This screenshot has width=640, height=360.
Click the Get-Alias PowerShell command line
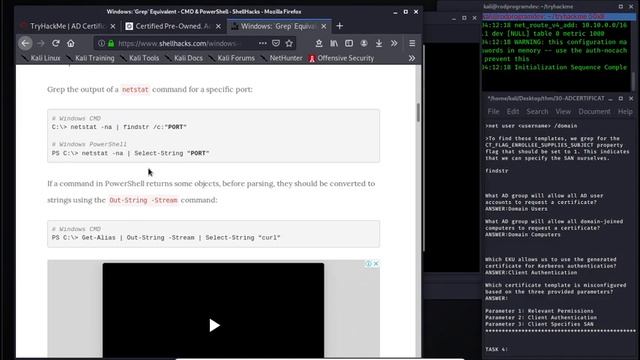(166, 238)
